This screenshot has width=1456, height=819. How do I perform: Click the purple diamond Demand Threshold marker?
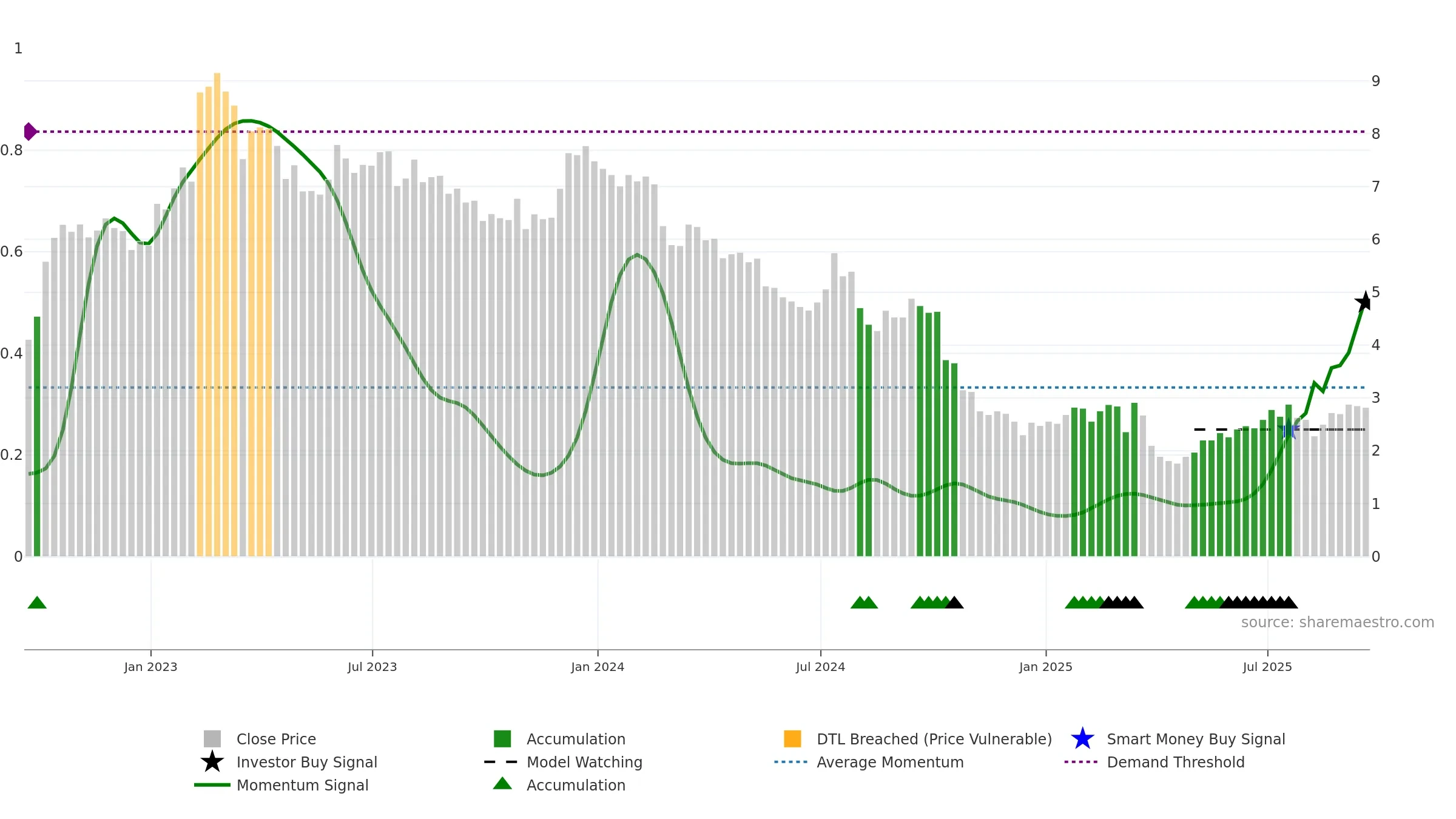[30, 132]
